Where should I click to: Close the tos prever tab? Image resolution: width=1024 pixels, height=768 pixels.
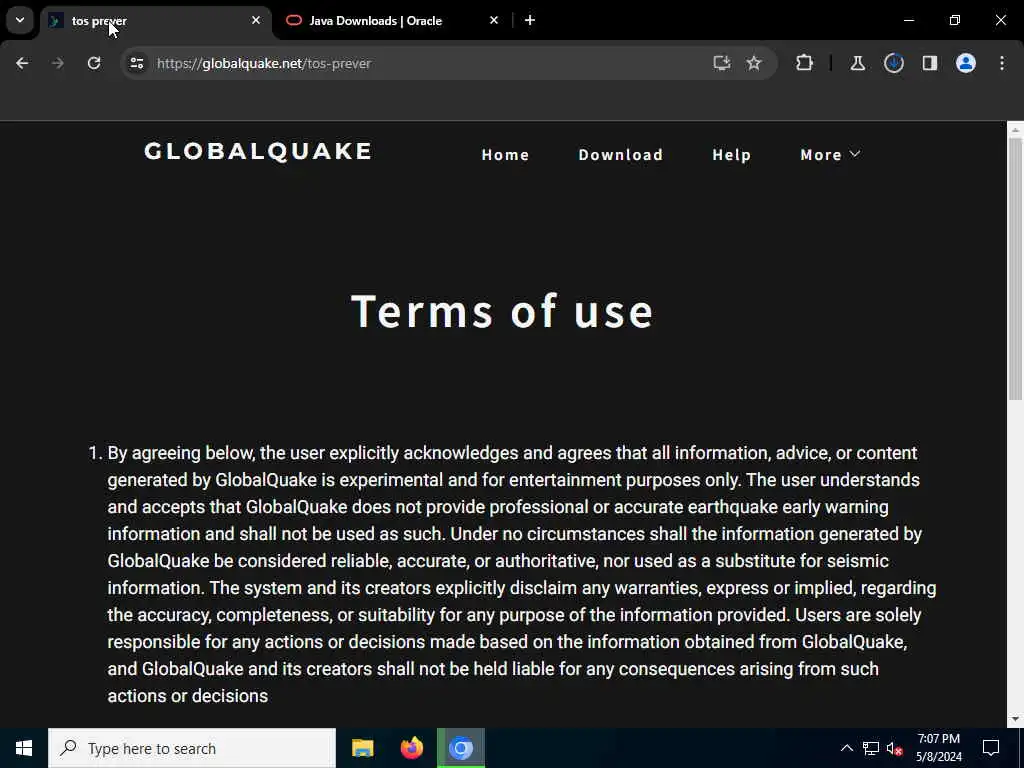pos(256,20)
